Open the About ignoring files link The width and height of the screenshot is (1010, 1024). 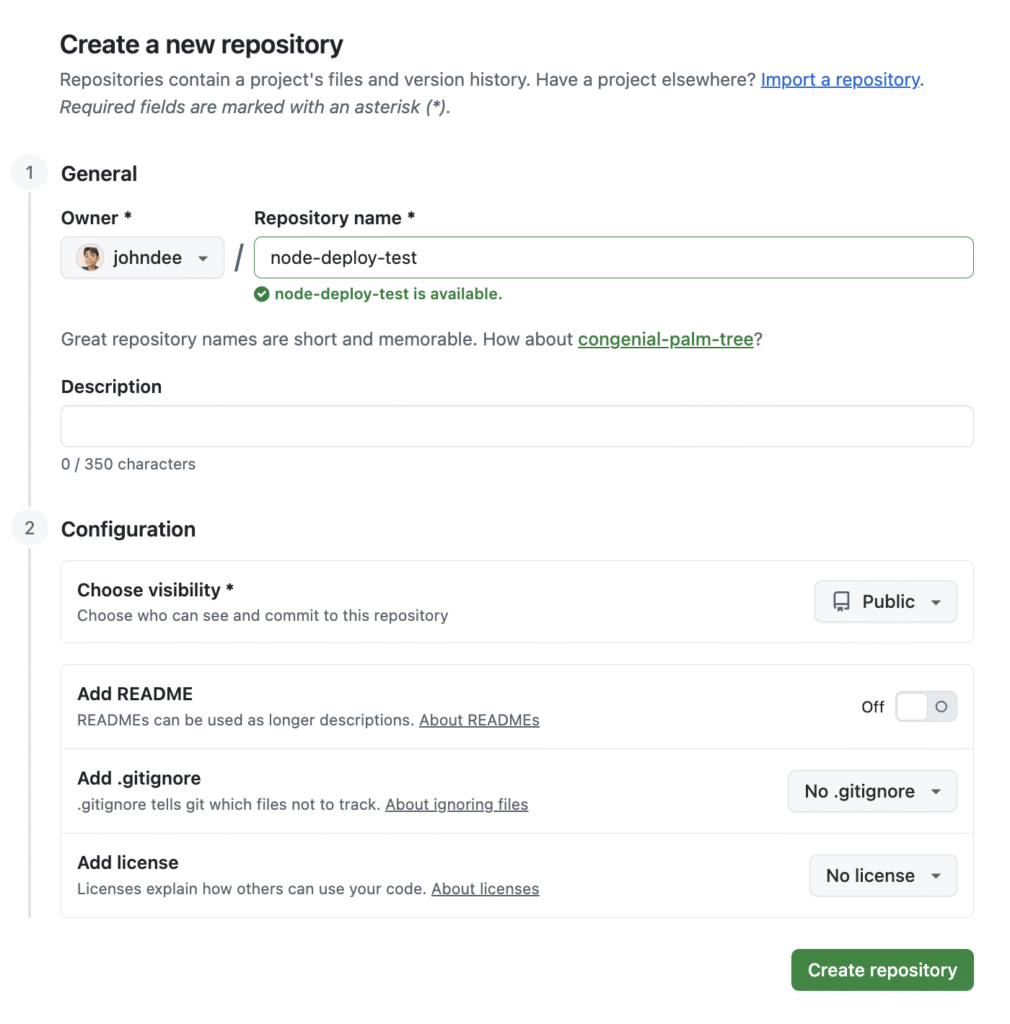tap(457, 804)
